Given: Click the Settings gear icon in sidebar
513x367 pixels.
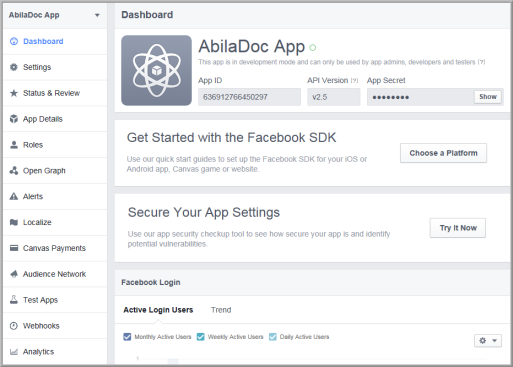Looking at the screenshot, I should click(x=14, y=67).
